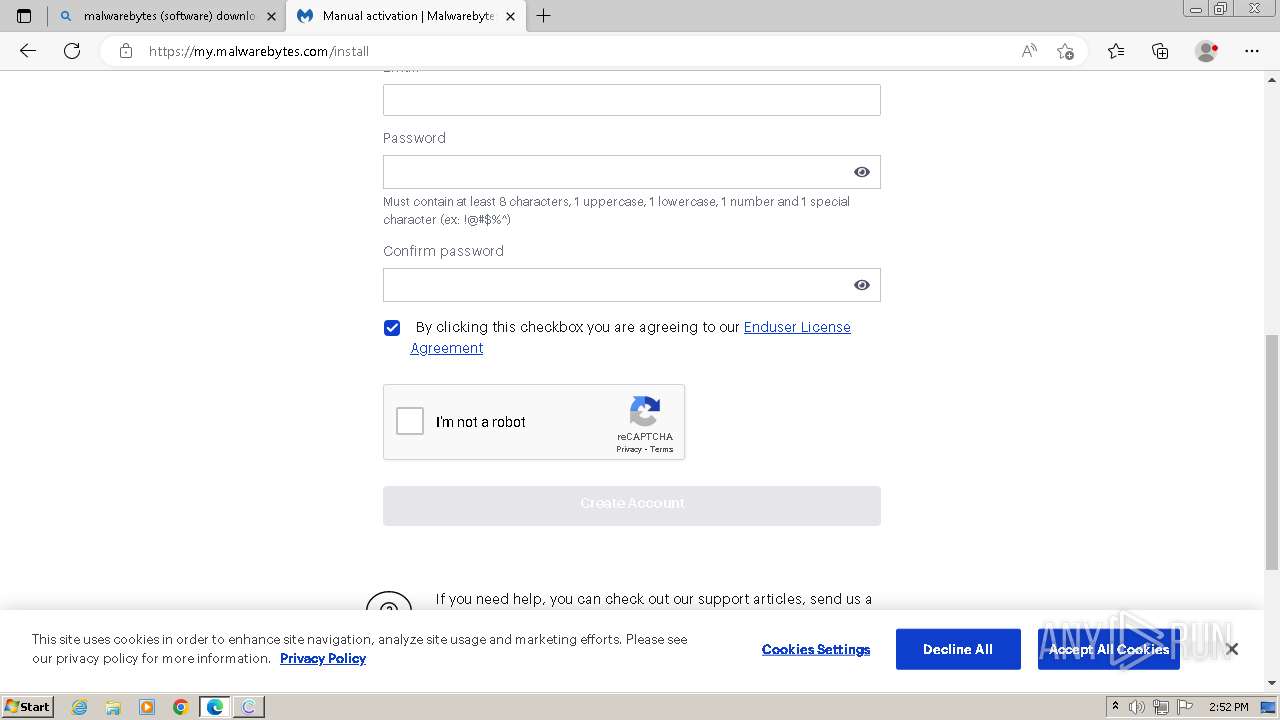The image size is (1280, 720).
Task: Open the Enduser License Agreement link
Action: (x=796, y=327)
